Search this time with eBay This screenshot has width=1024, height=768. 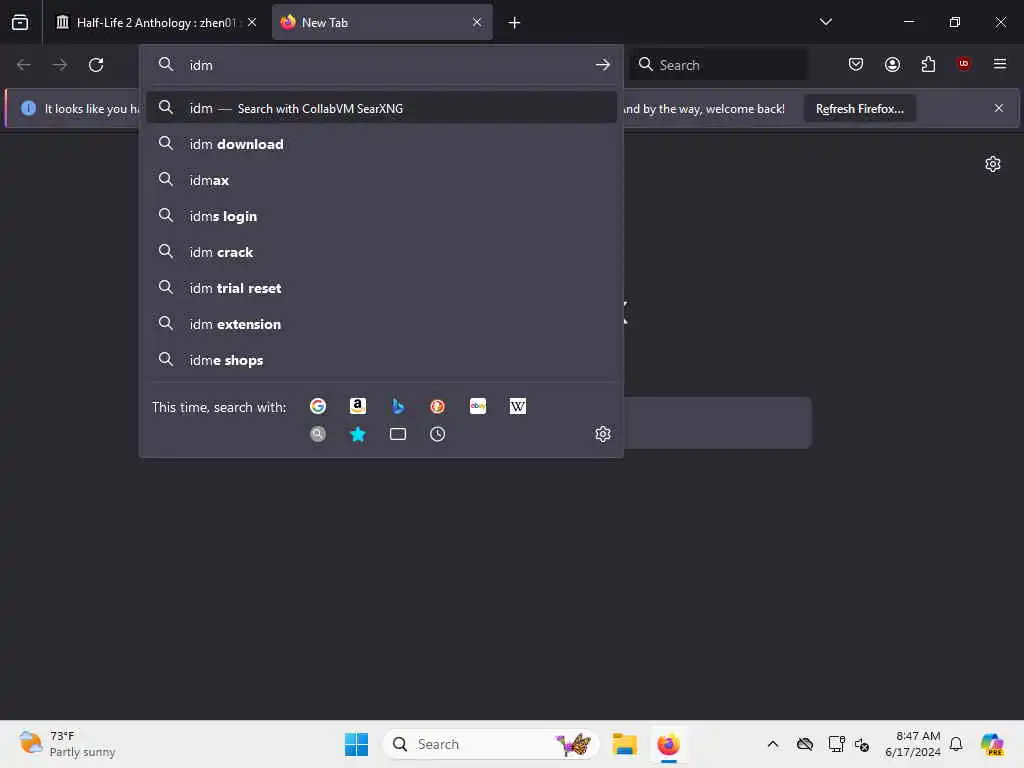(x=478, y=406)
